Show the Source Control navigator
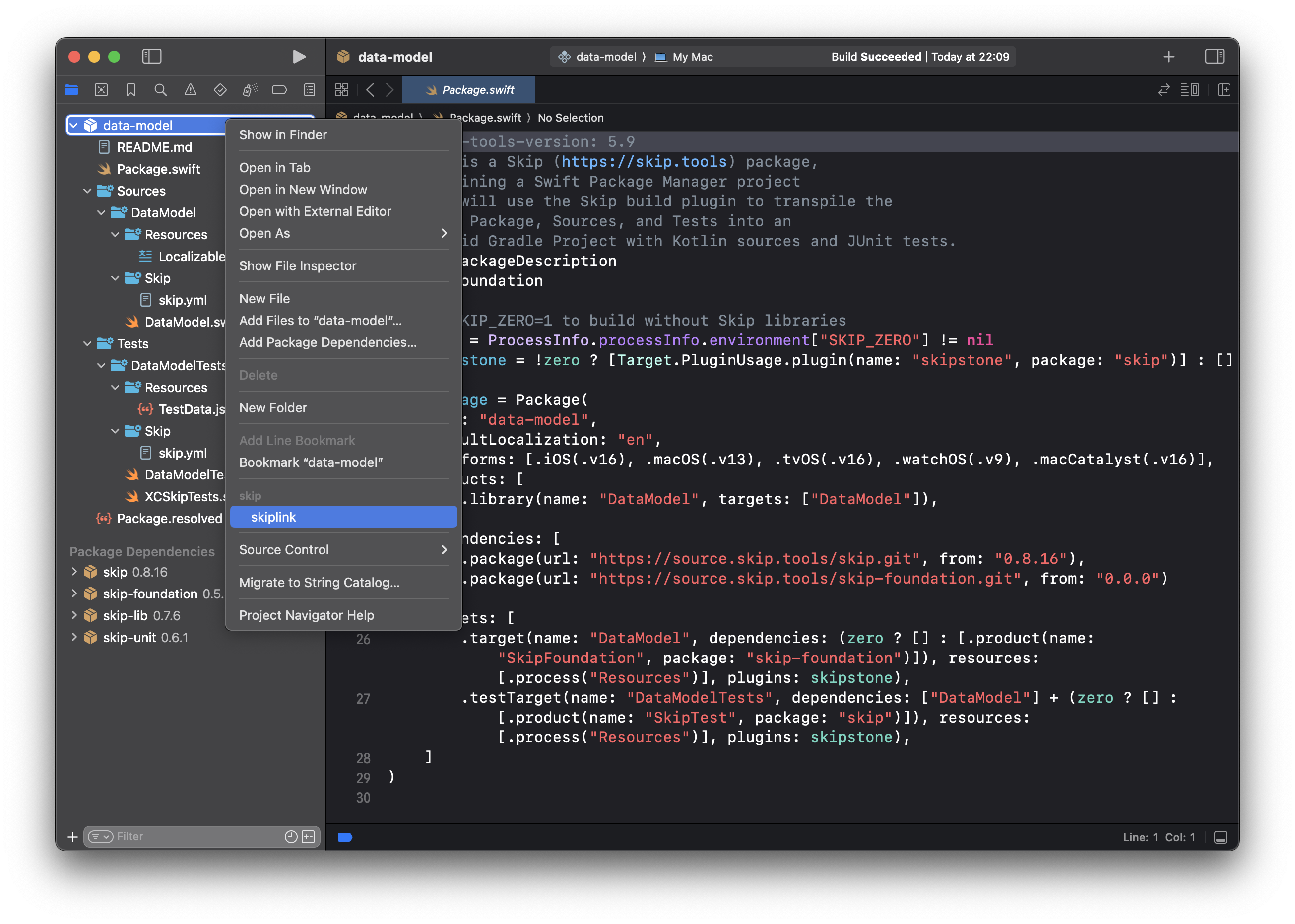1295x924 pixels. point(101,90)
